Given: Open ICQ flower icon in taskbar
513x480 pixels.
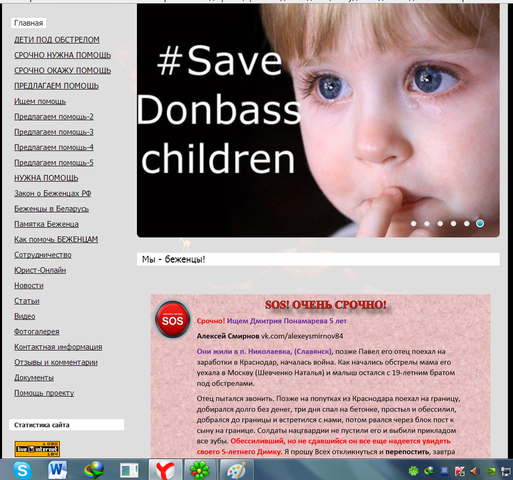Looking at the screenshot, I should click(x=199, y=470).
